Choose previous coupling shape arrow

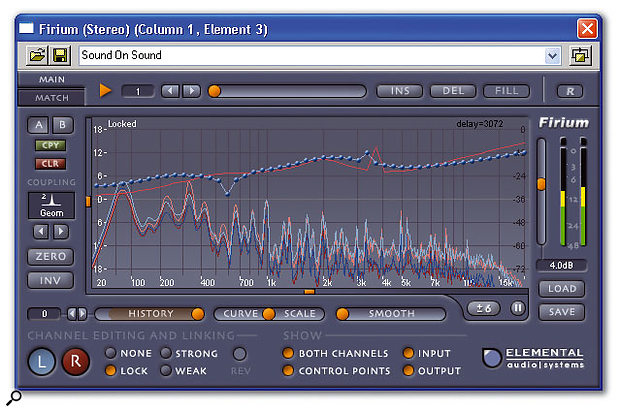point(41,231)
